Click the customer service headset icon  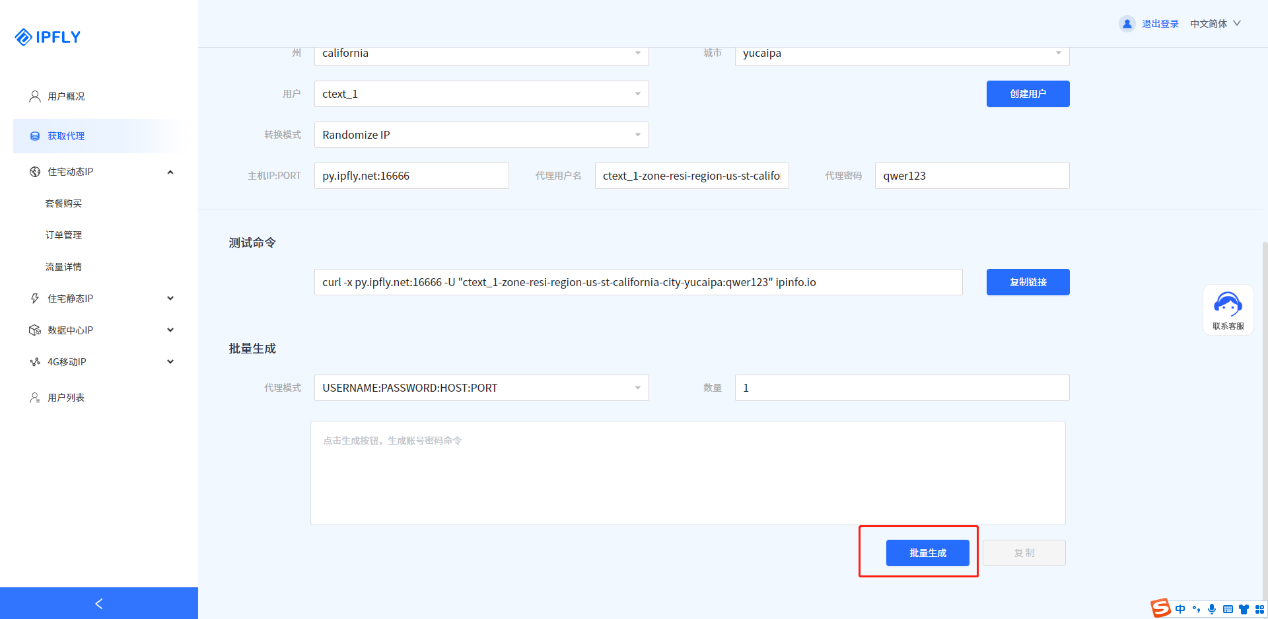point(1227,304)
